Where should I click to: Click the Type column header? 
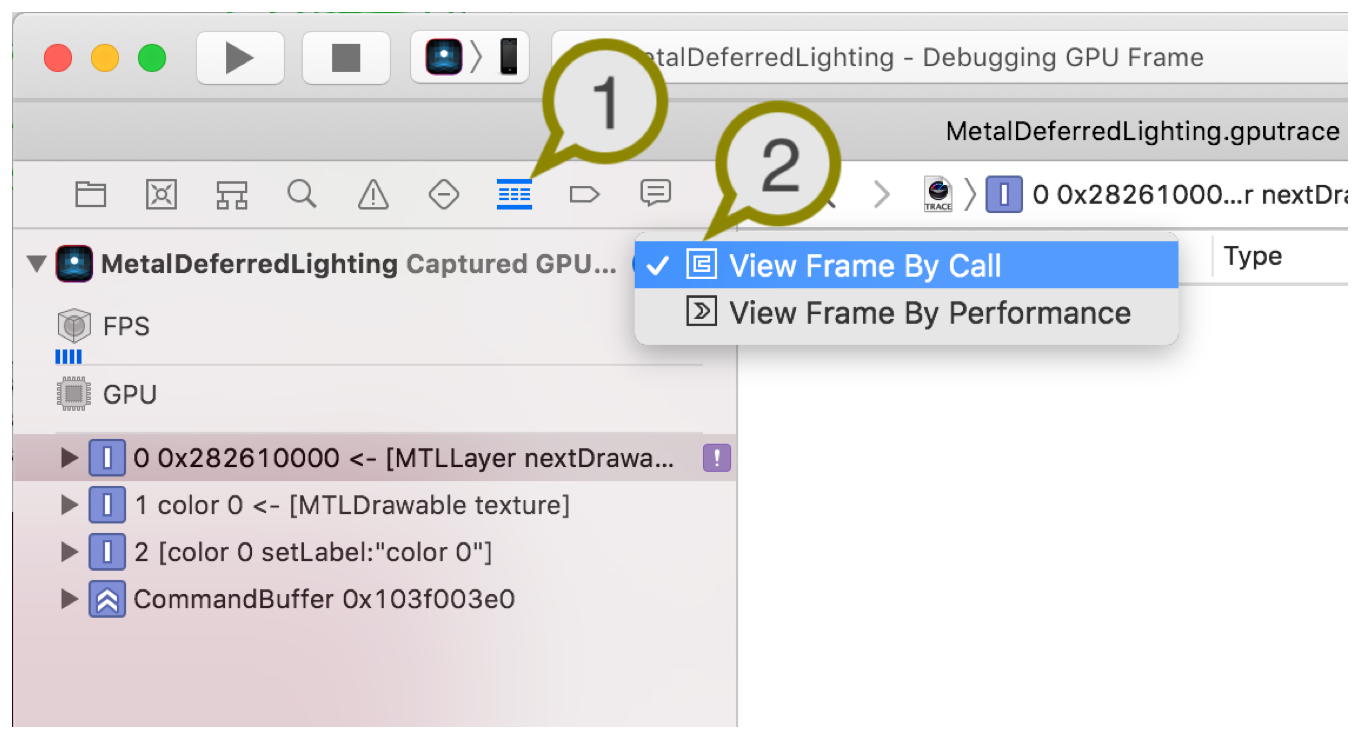point(1253,257)
